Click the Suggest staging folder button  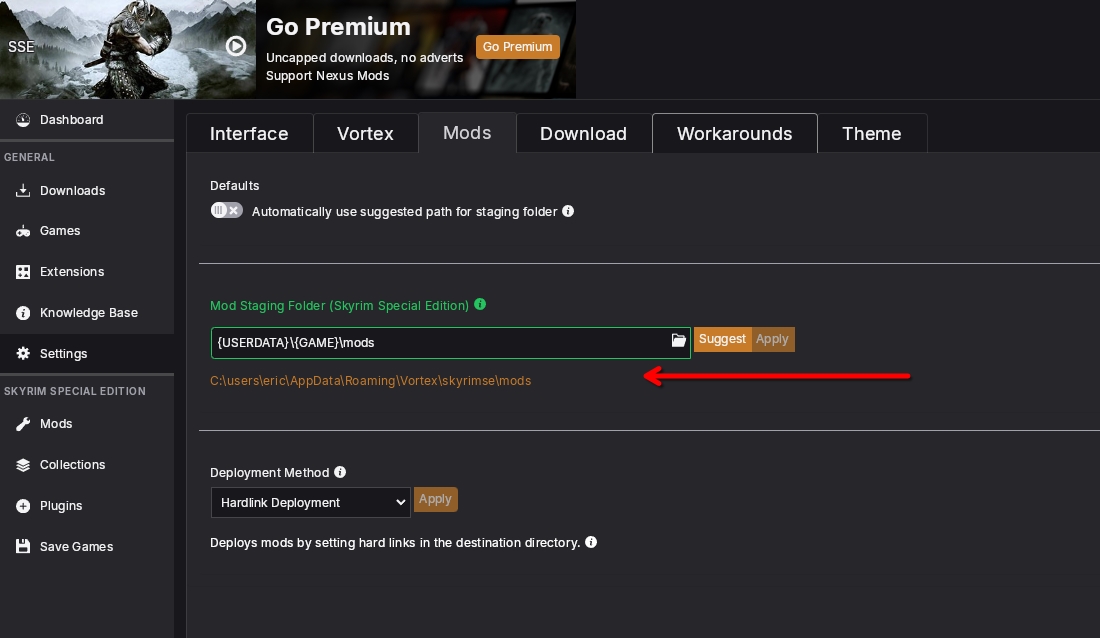pos(723,339)
